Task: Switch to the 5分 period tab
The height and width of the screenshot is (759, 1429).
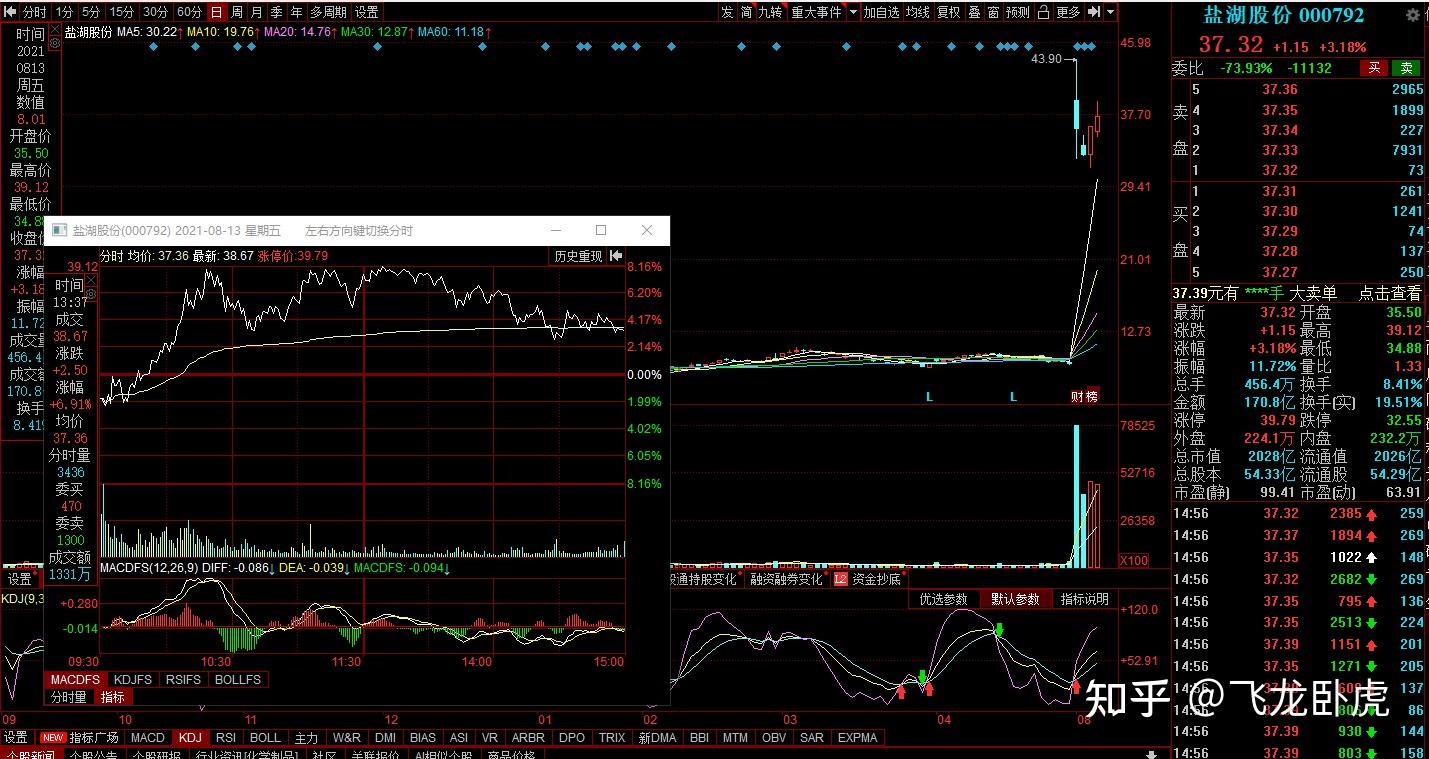Action: click(x=91, y=12)
